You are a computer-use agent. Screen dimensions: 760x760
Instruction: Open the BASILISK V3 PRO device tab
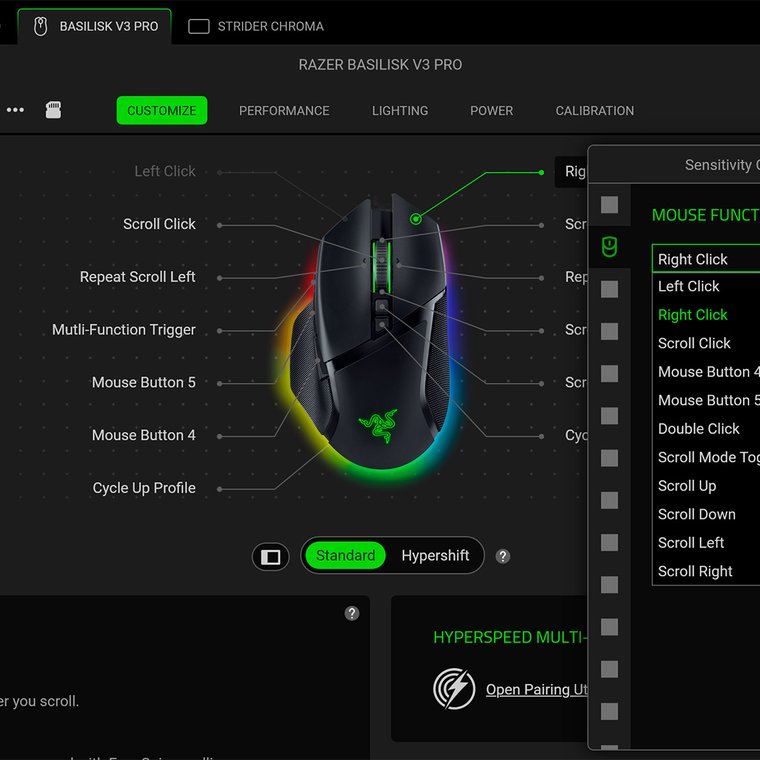coord(95,26)
